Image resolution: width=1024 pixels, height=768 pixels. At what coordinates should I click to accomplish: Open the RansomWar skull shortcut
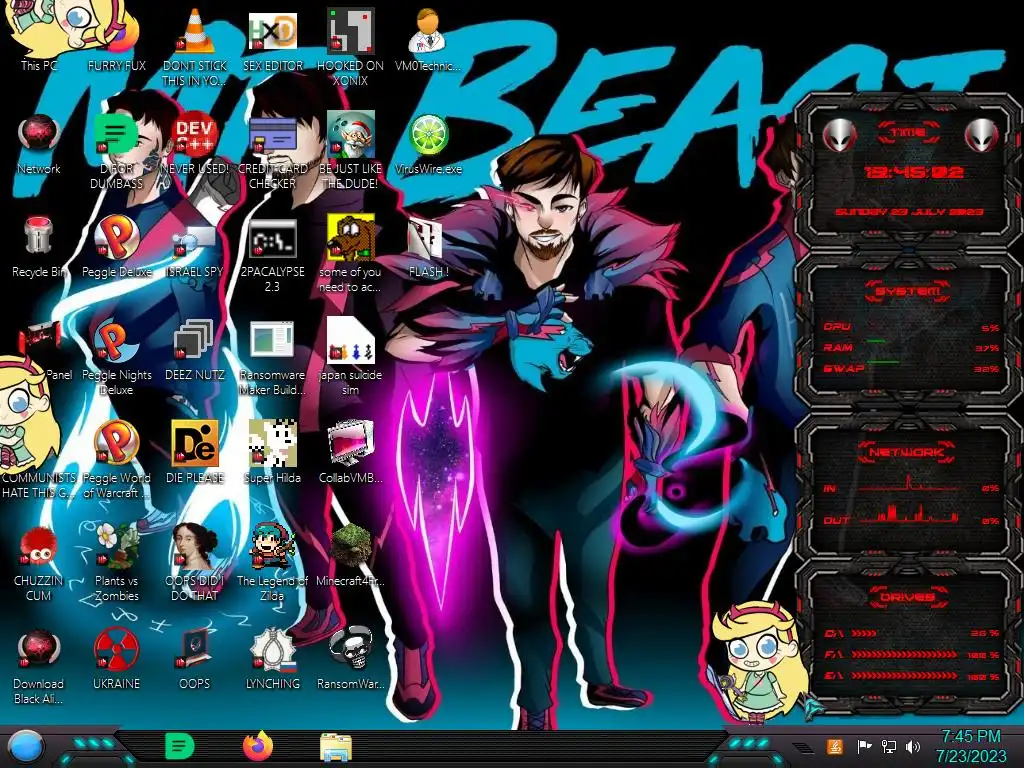(350, 649)
